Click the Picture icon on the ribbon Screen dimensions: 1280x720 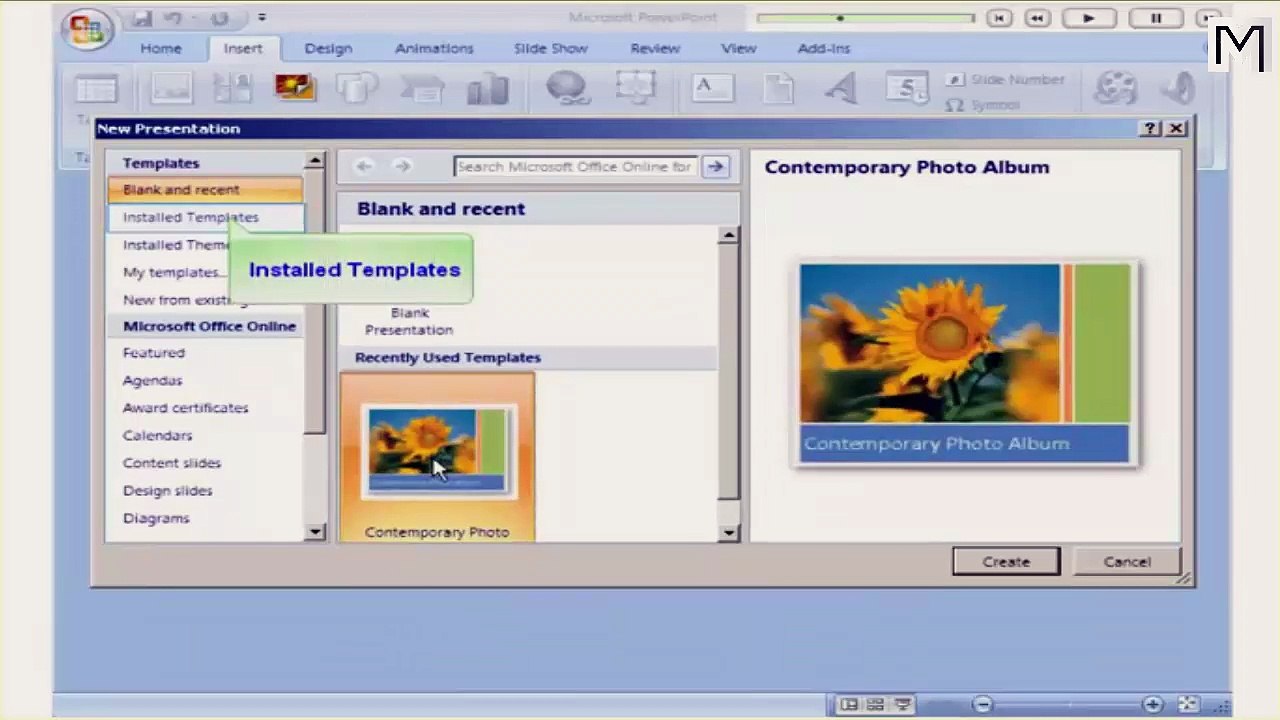171,89
